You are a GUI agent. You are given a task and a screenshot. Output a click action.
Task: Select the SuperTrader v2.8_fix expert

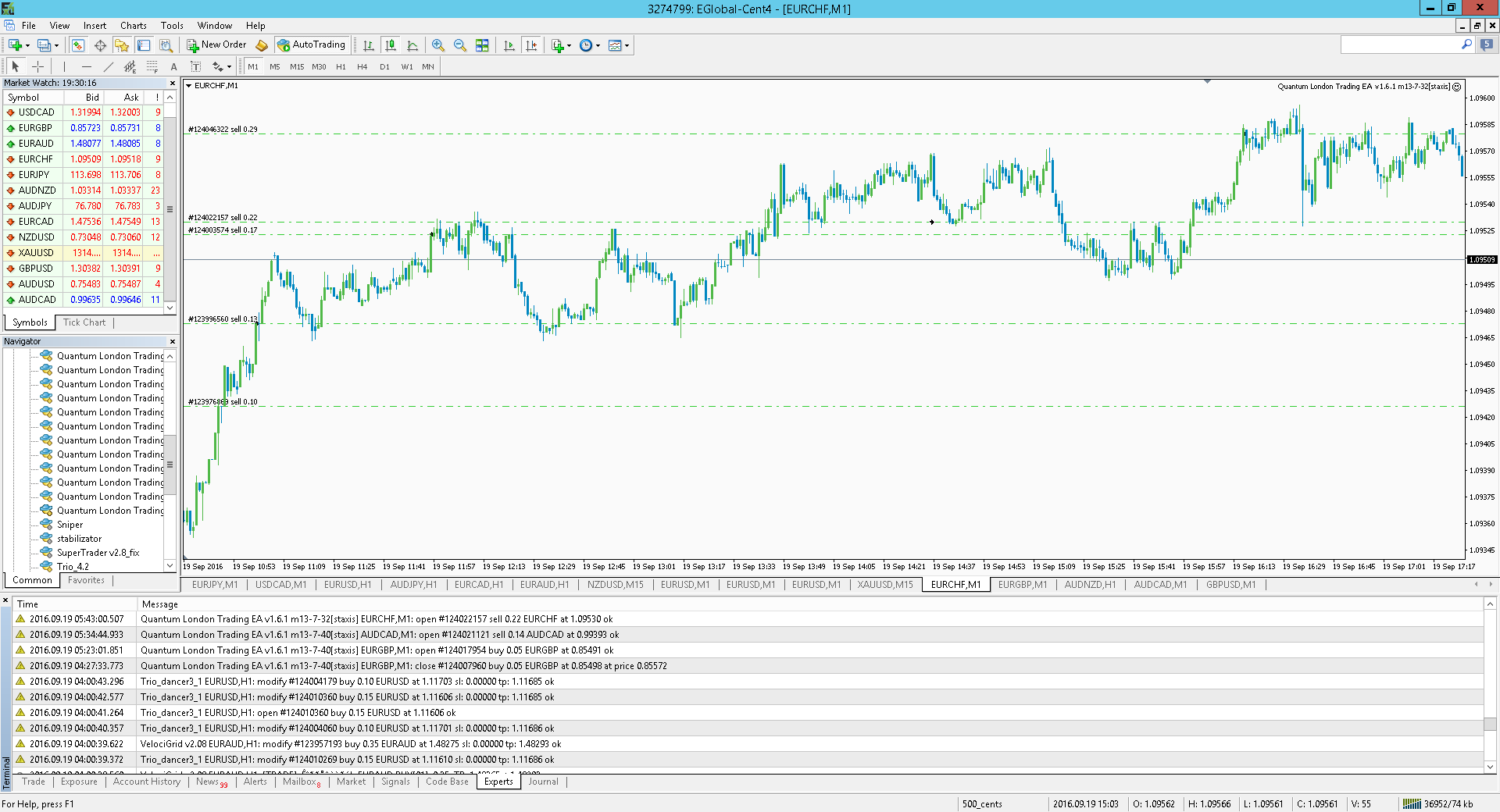click(98, 553)
